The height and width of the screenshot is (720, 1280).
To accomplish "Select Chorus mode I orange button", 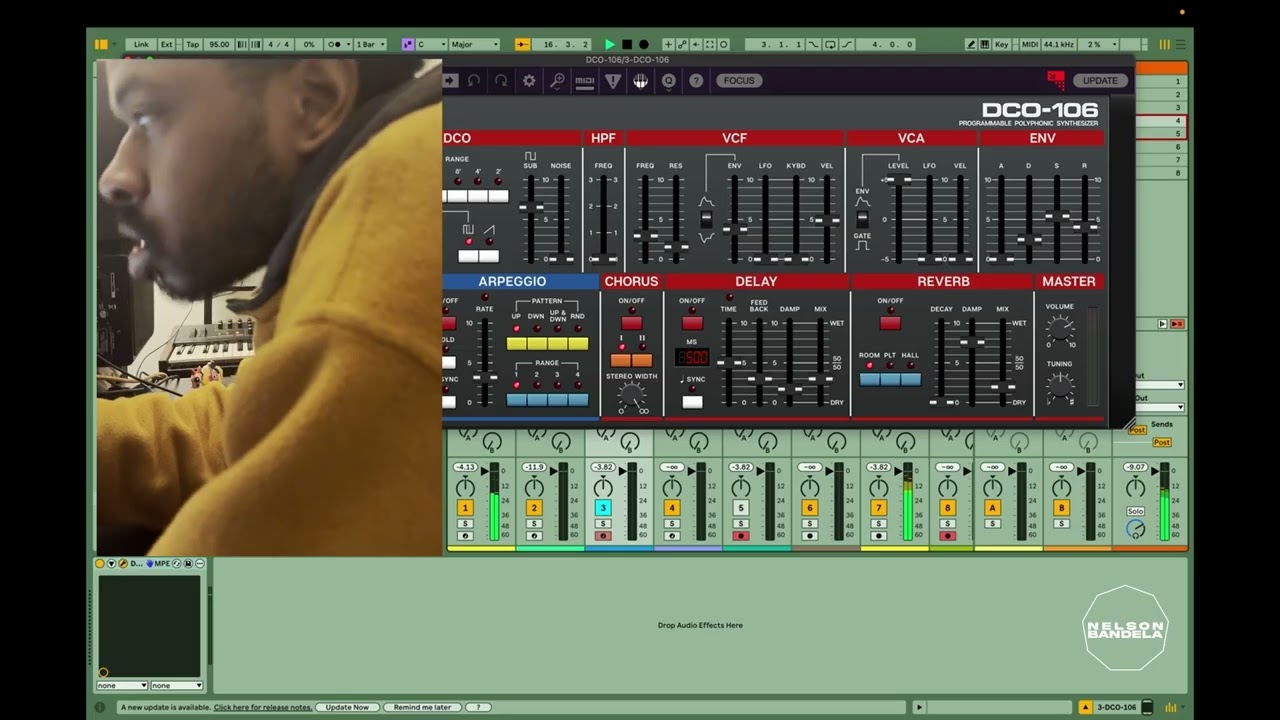I will point(621,360).
